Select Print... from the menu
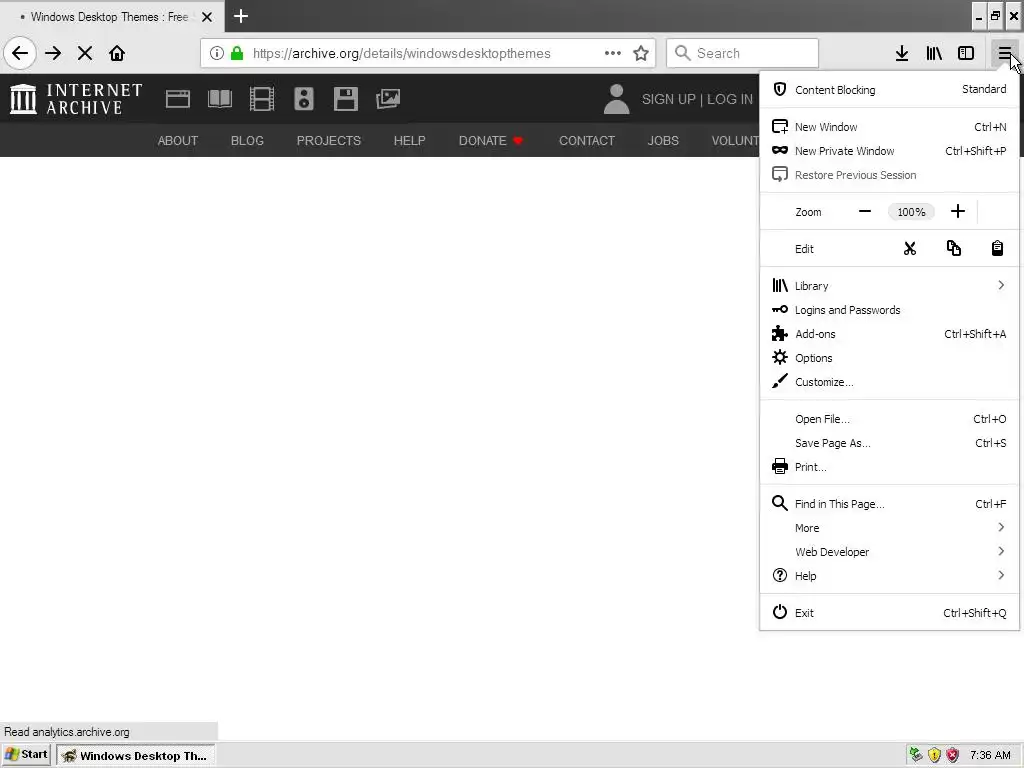 (x=889, y=467)
